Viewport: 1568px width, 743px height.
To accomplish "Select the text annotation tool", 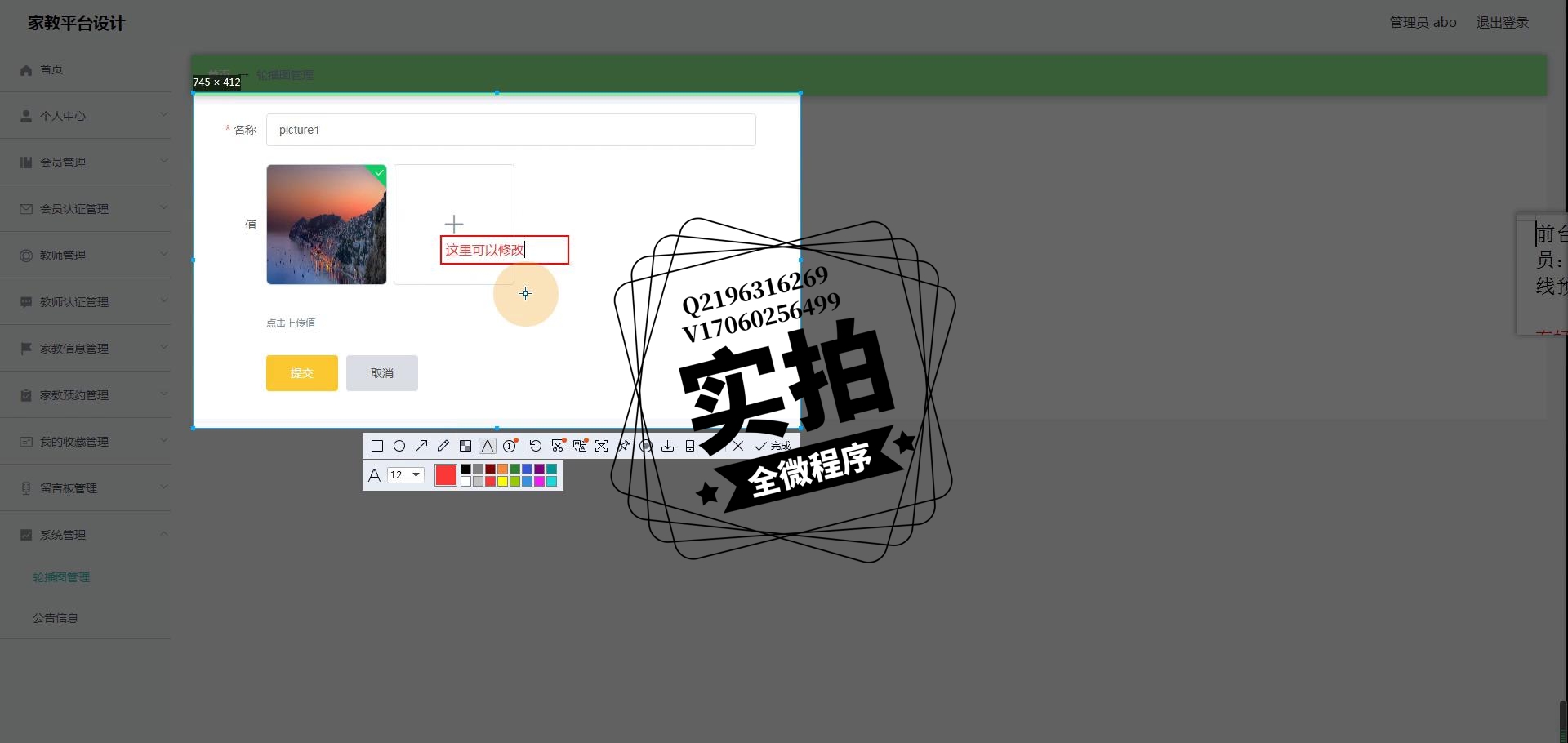I will coord(488,446).
